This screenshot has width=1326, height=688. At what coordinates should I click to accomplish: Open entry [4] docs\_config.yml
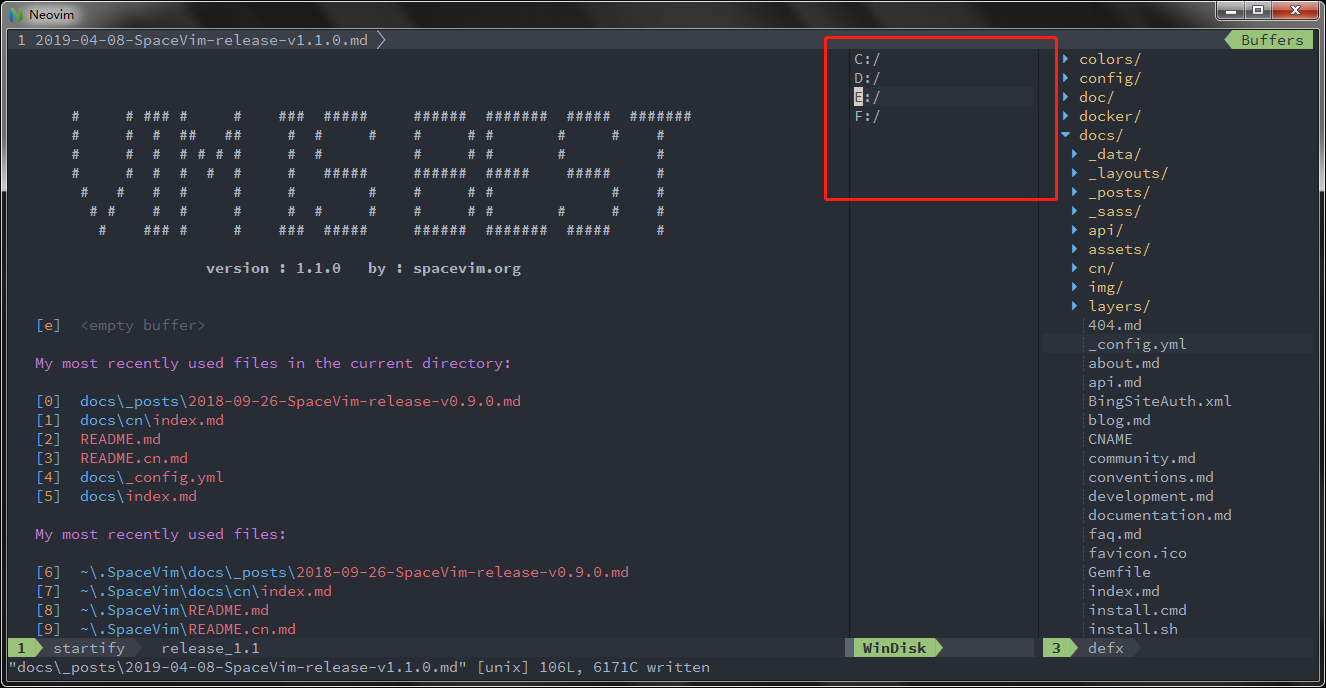coord(129,477)
